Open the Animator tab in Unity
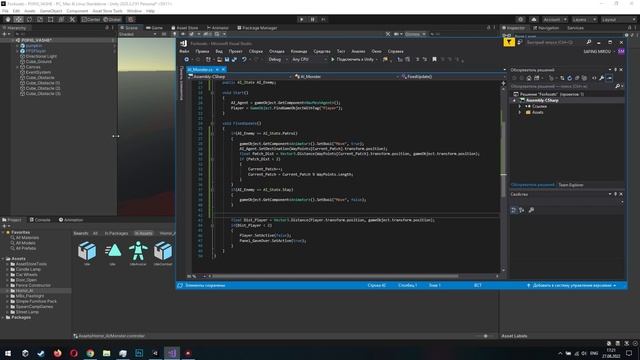 pos(218,28)
